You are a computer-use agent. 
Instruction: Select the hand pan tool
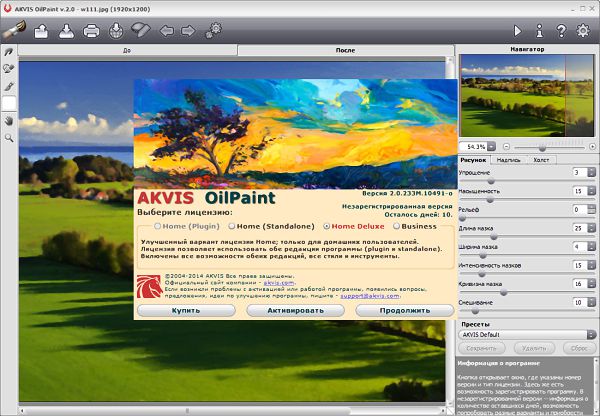(x=9, y=120)
